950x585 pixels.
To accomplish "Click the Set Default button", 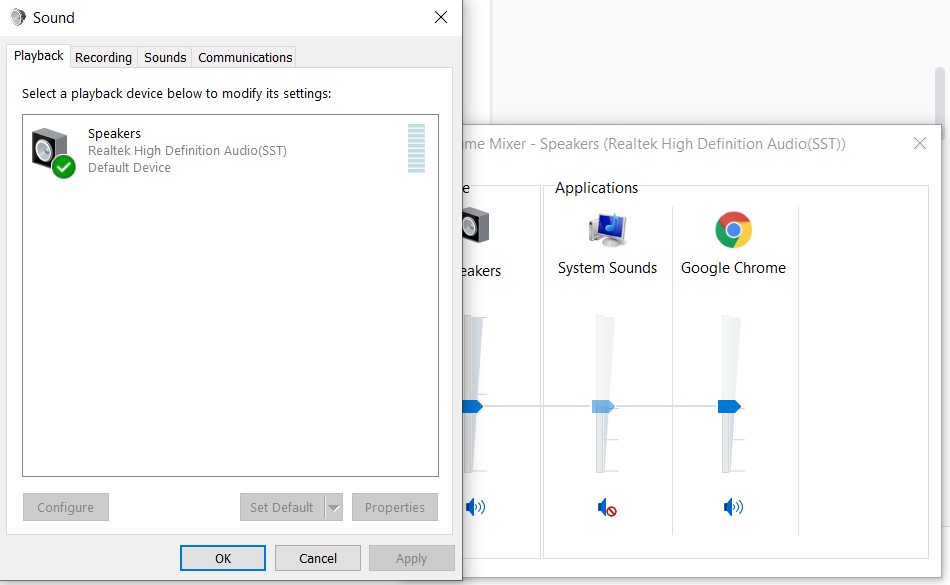I will [281, 508].
